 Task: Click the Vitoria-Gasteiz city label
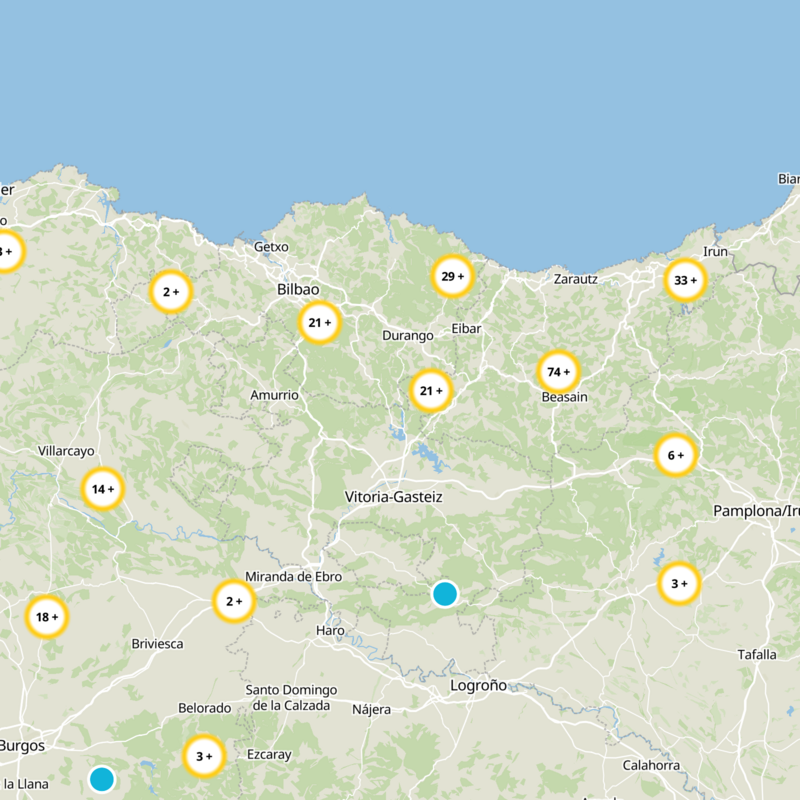(x=393, y=497)
